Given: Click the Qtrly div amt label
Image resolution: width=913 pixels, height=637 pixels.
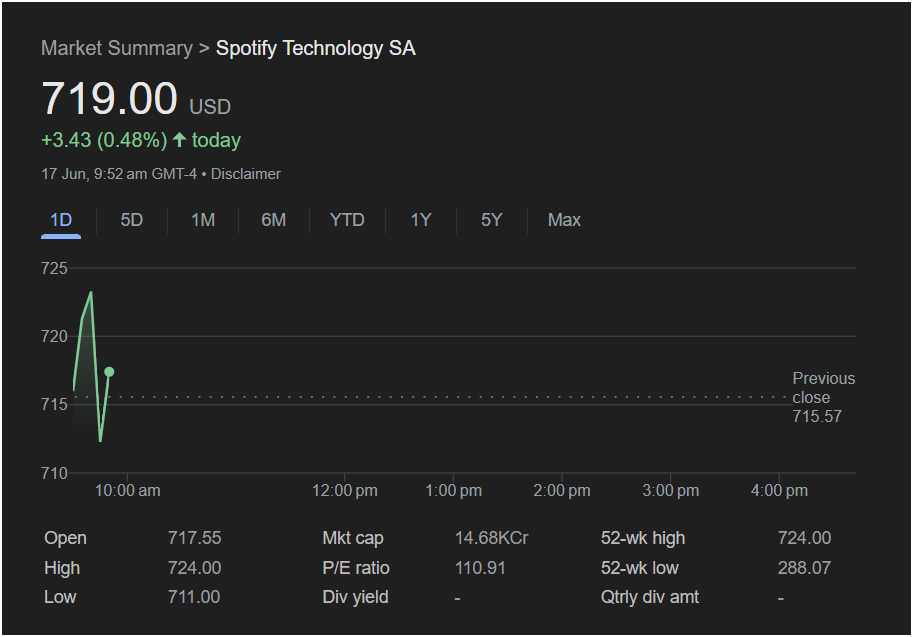Looking at the screenshot, I should coord(650,597).
